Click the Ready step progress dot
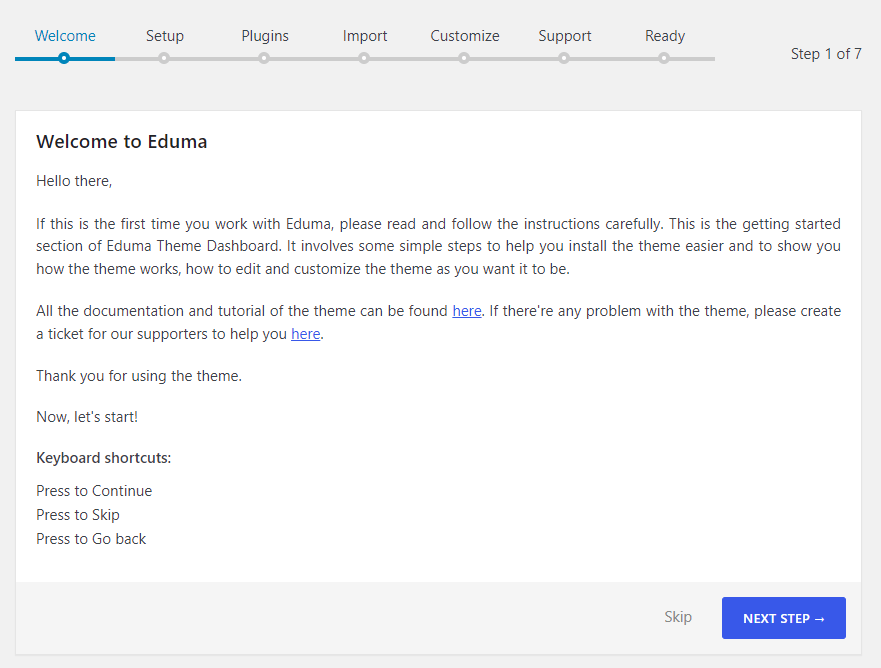 point(664,58)
